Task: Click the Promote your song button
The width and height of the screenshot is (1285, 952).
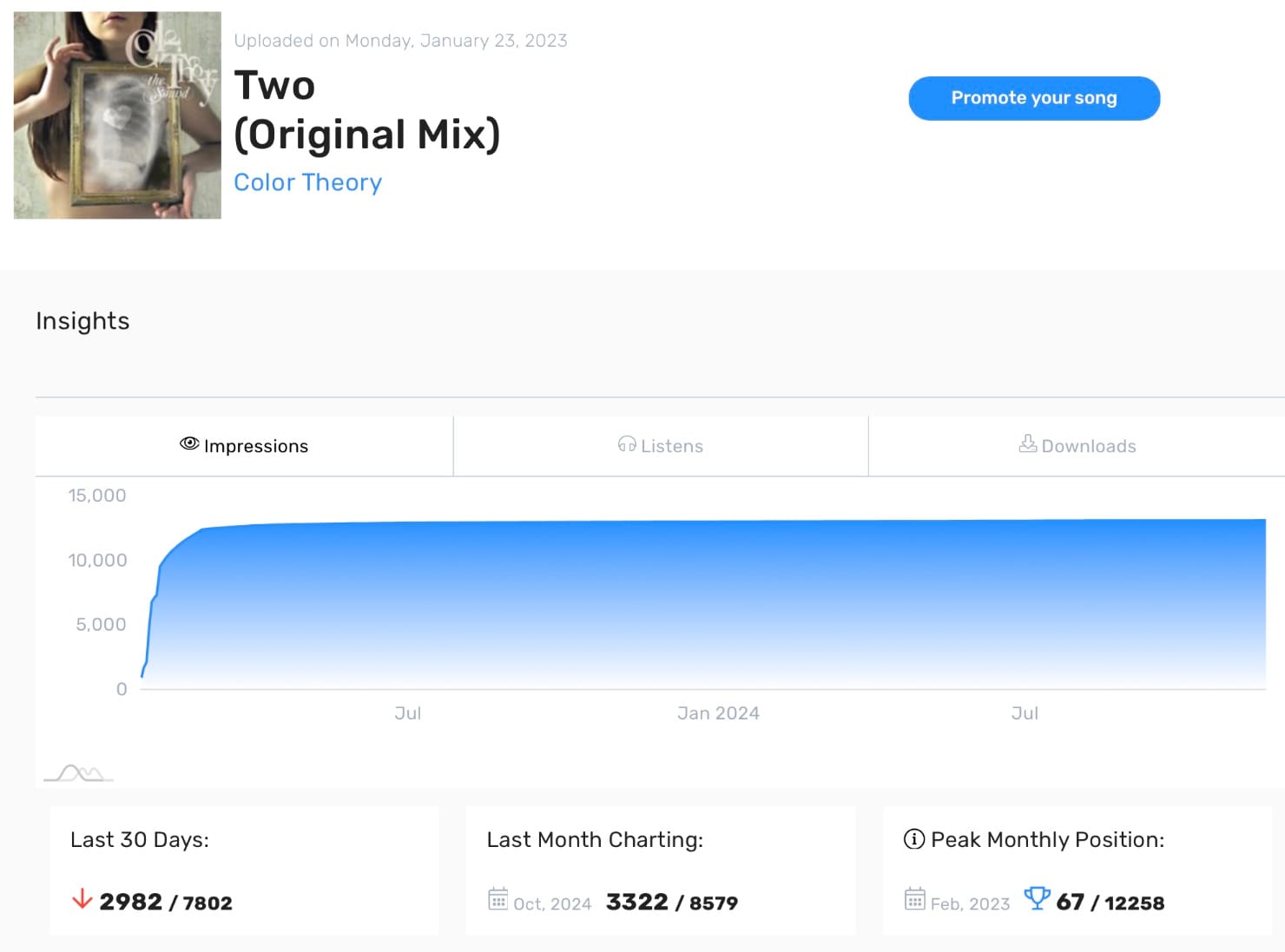Action: click(1033, 98)
